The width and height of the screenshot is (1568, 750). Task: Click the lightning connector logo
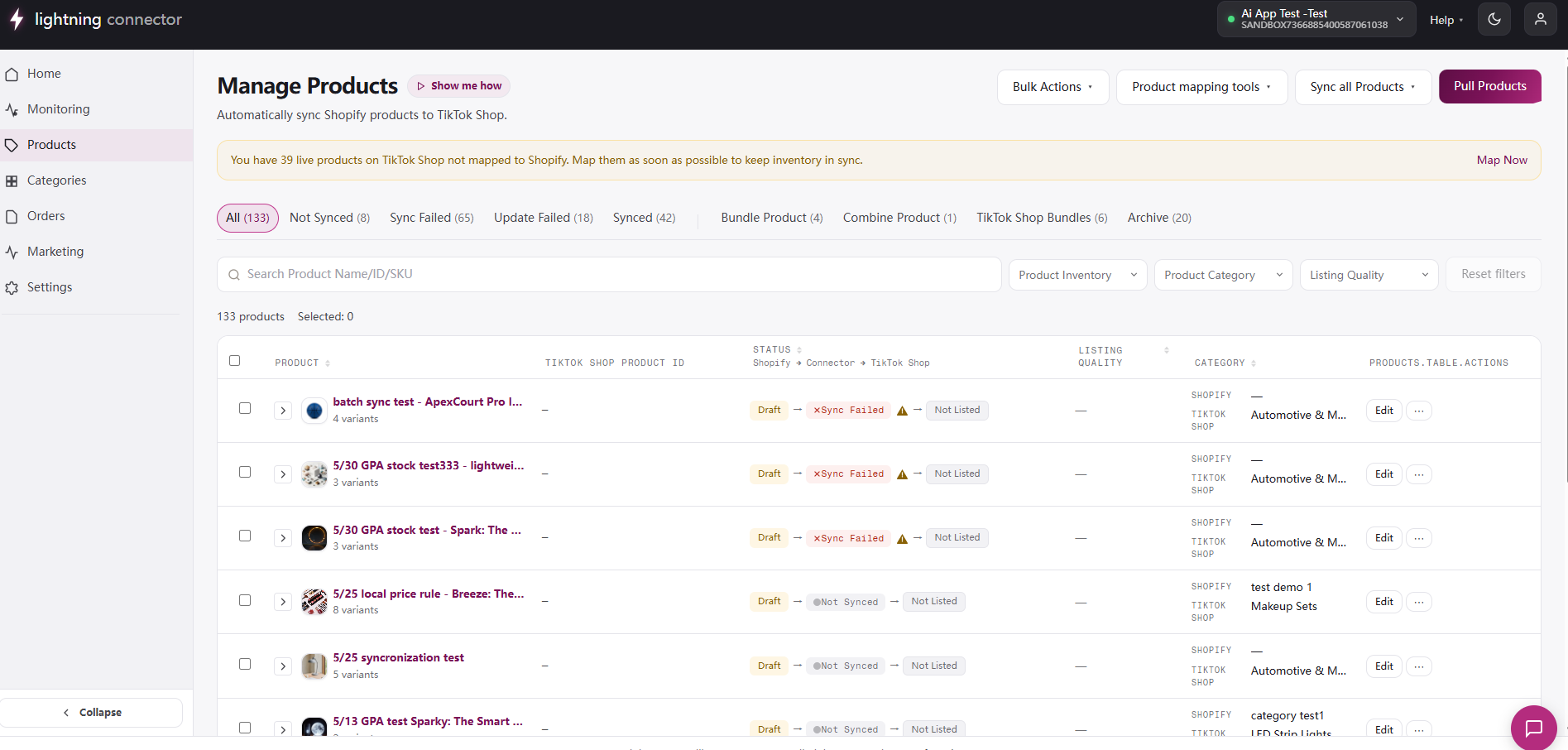coord(95,19)
